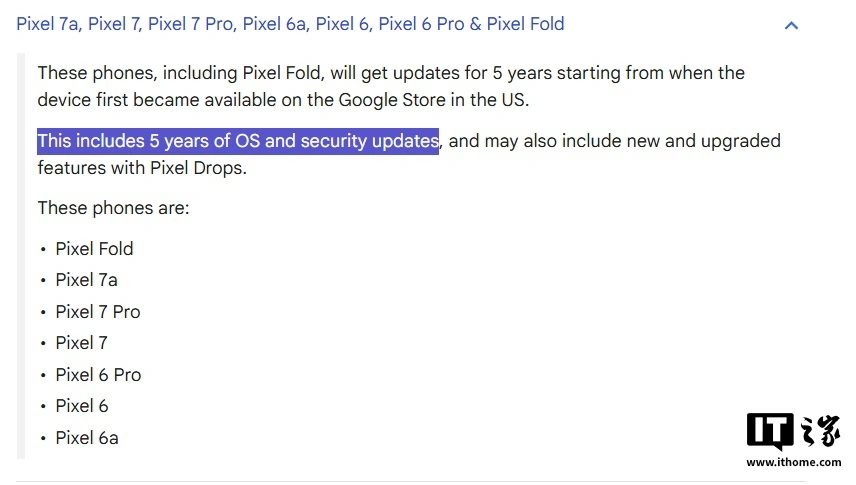The height and width of the screenshot is (485, 856).
Task: Click the highlighted OS and security updates sentence
Action: 238,141
